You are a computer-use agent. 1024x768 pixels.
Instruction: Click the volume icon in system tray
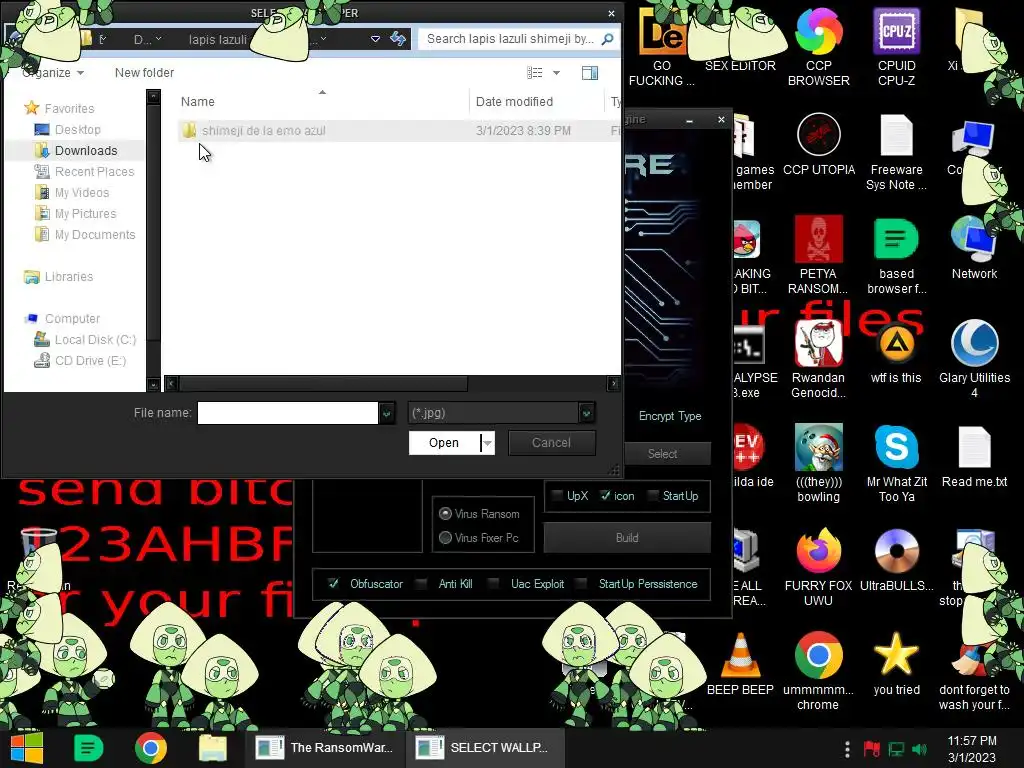(x=920, y=749)
